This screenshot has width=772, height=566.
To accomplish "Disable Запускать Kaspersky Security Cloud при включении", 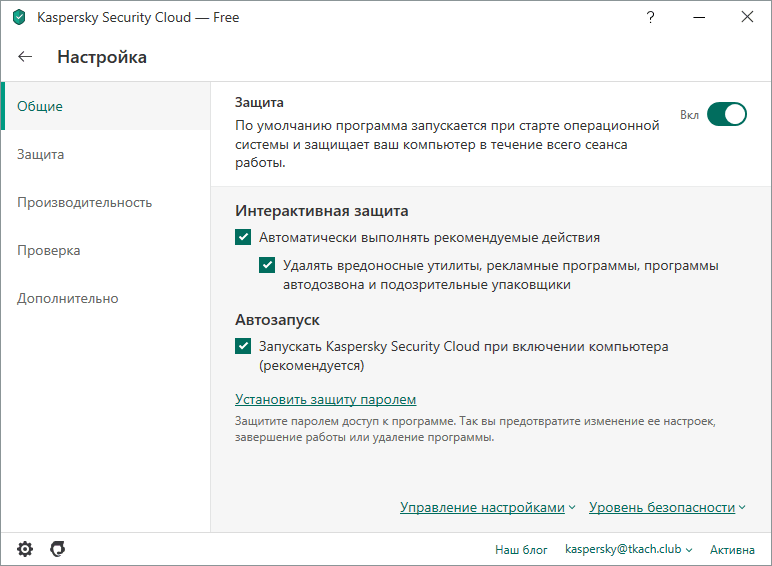I will (243, 346).
